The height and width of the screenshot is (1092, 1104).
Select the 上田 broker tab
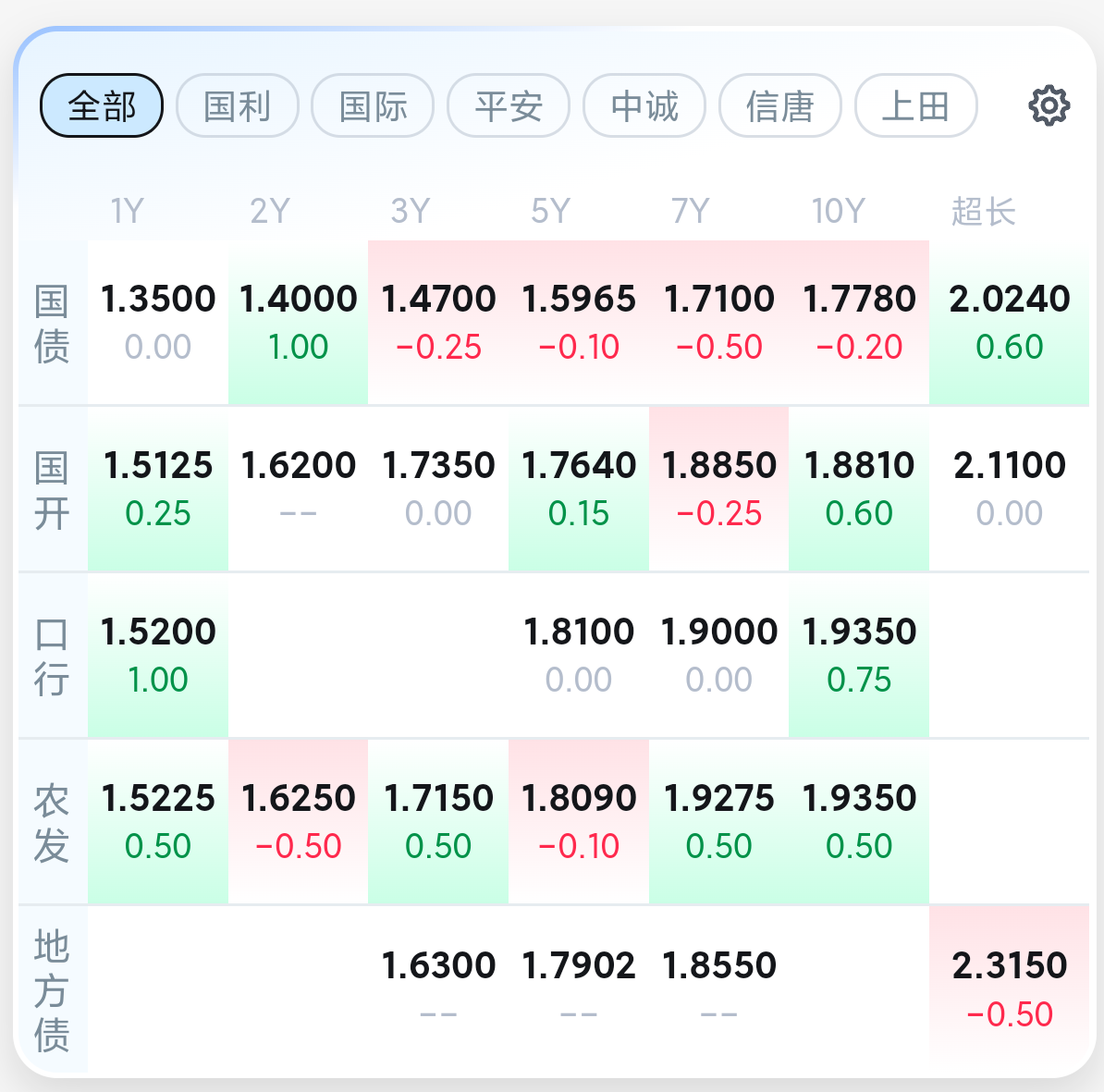916,105
